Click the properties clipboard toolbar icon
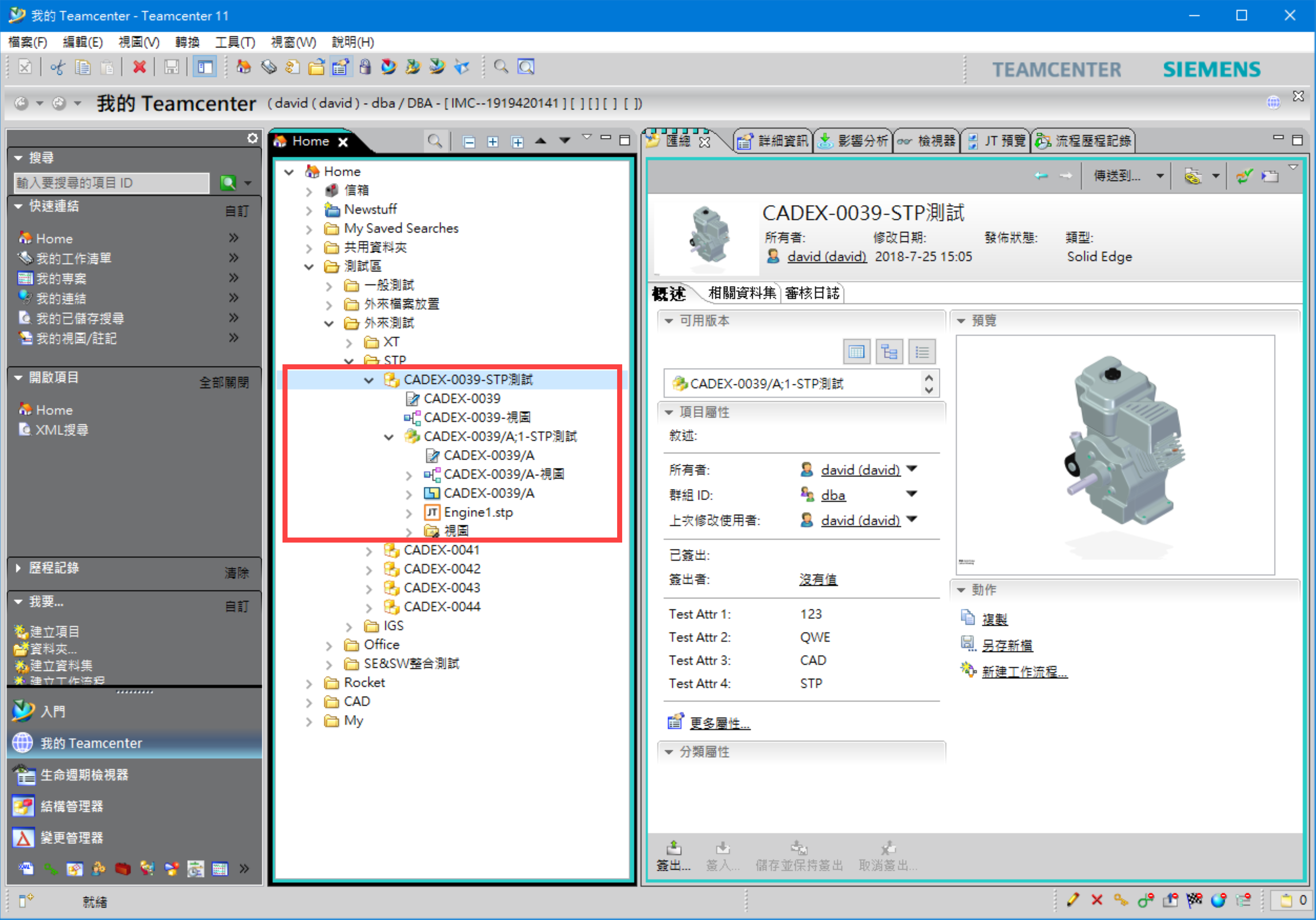Screen dimensions: 1316x920 pyautogui.click(x=340, y=67)
